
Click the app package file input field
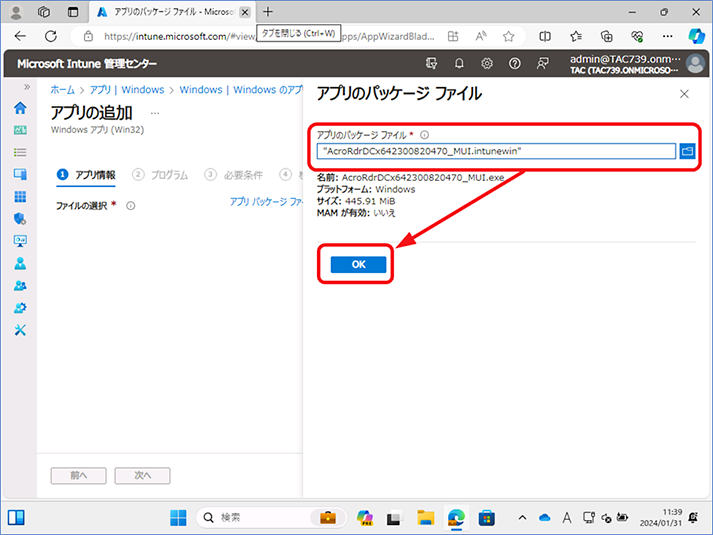[x=496, y=151]
